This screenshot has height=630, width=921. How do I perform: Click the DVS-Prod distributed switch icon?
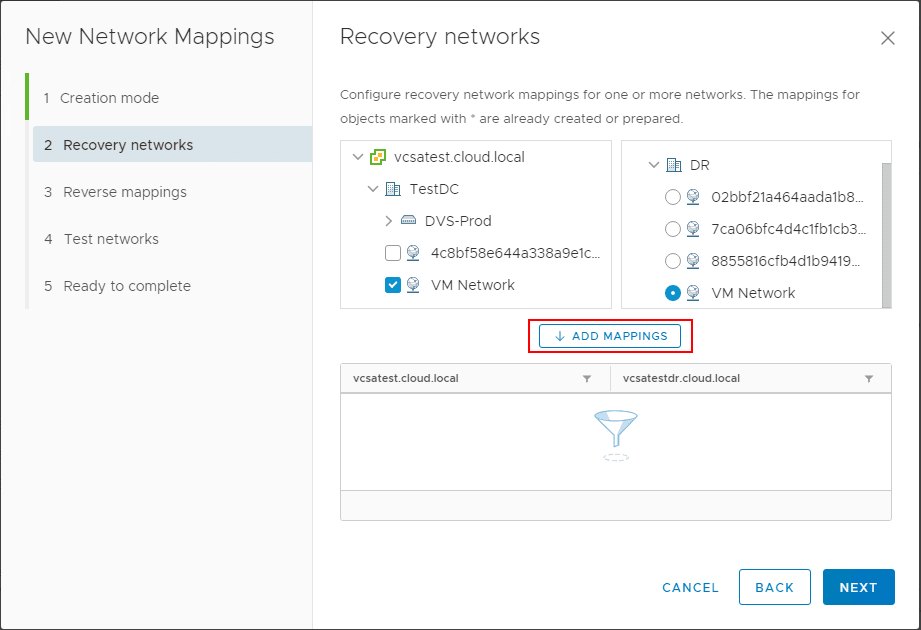point(408,221)
